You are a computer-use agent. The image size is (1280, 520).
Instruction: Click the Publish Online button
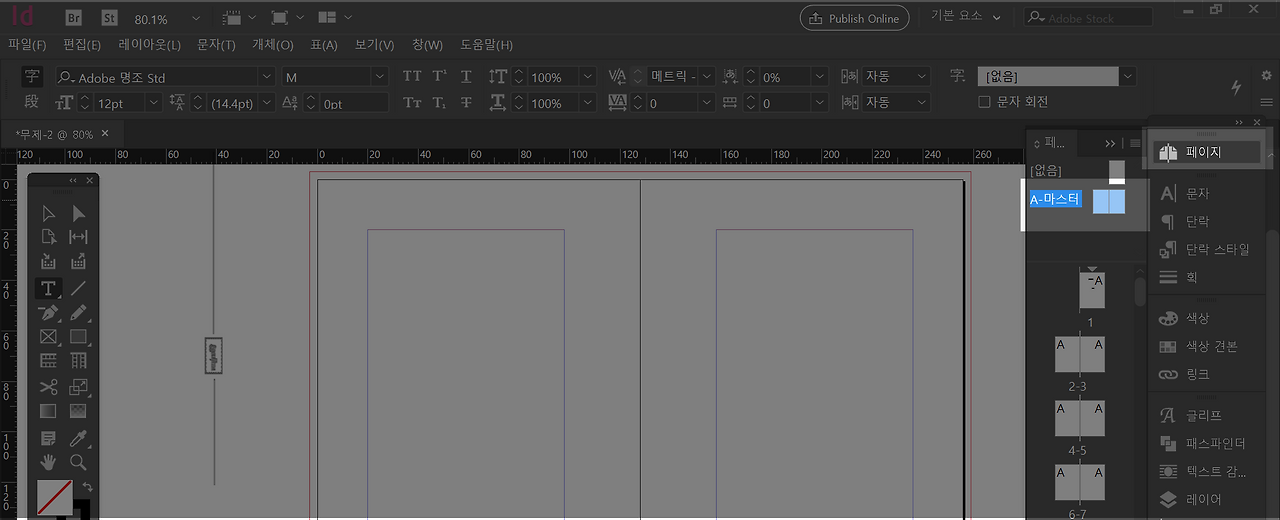tap(855, 18)
